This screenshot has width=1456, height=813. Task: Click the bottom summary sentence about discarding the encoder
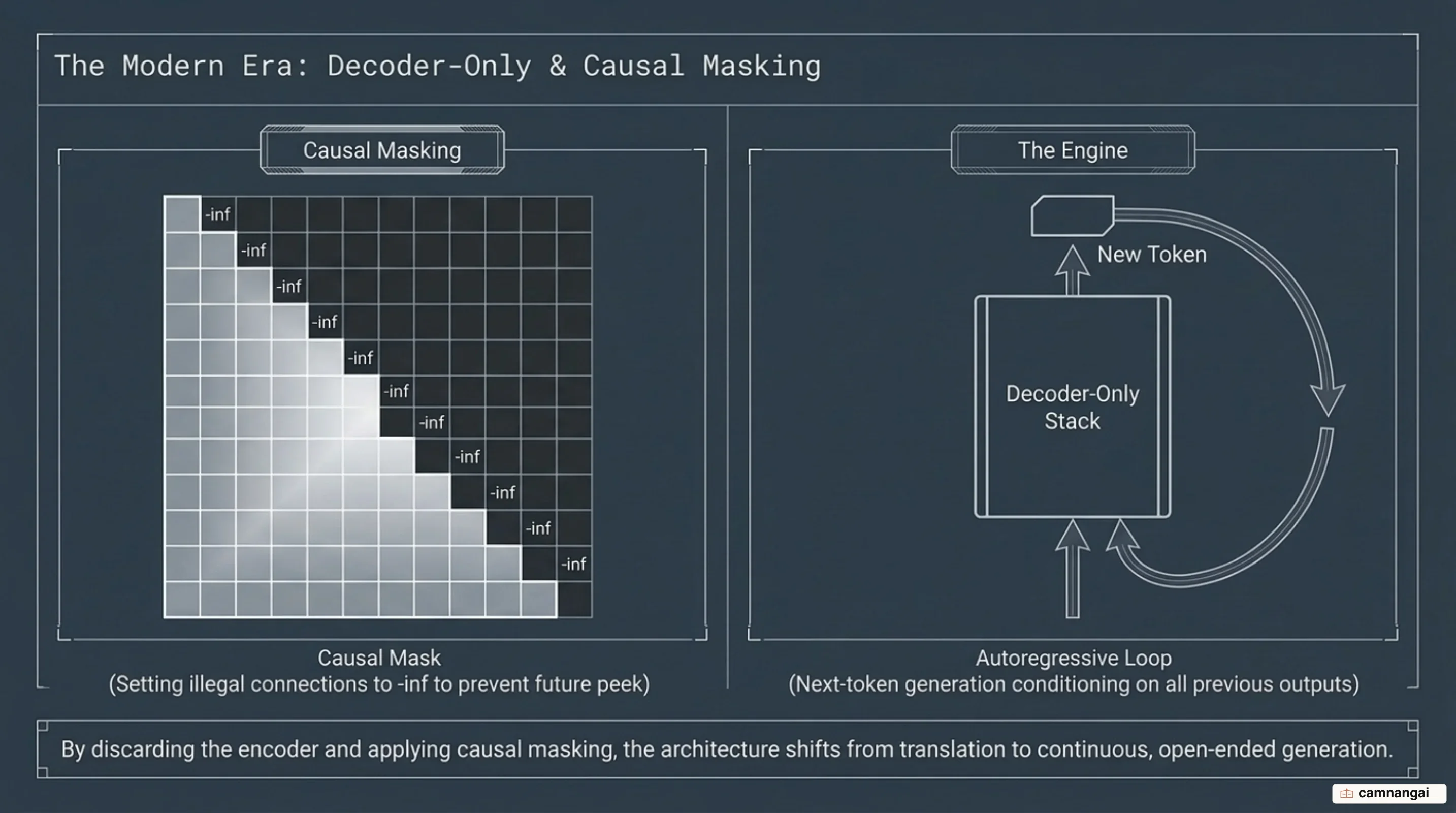point(727,749)
